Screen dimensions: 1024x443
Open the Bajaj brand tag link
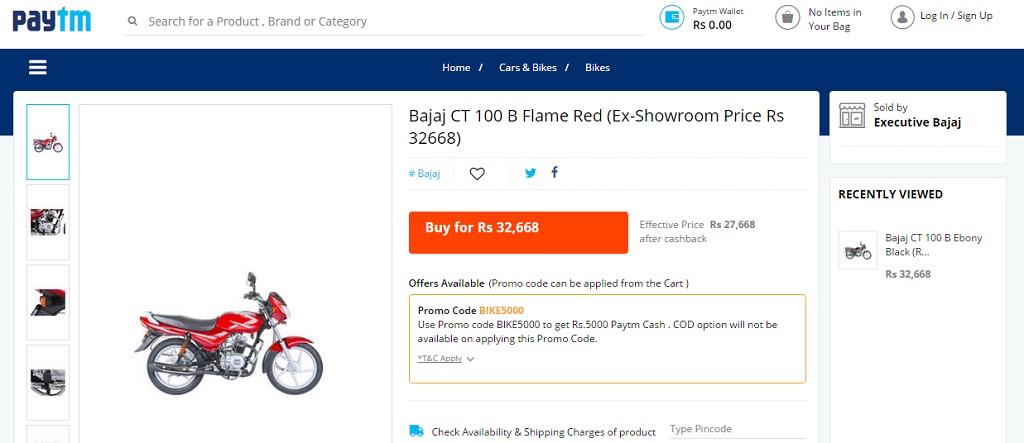pyautogui.click(x=424, y=173)
